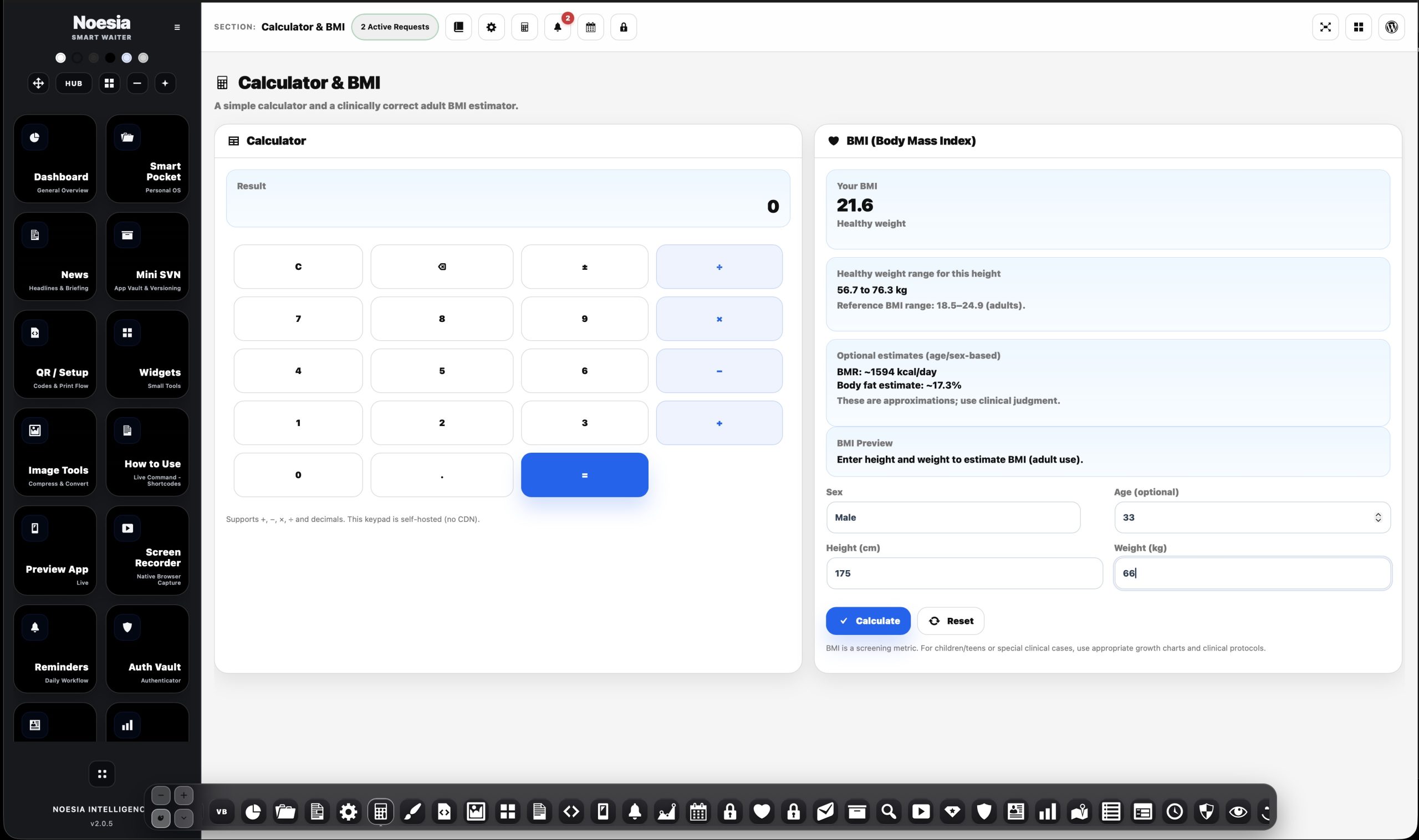Click the Age stepper arrows
Image resolution: width=1419 pixels, height=840 pixels.
point(1377,518)
